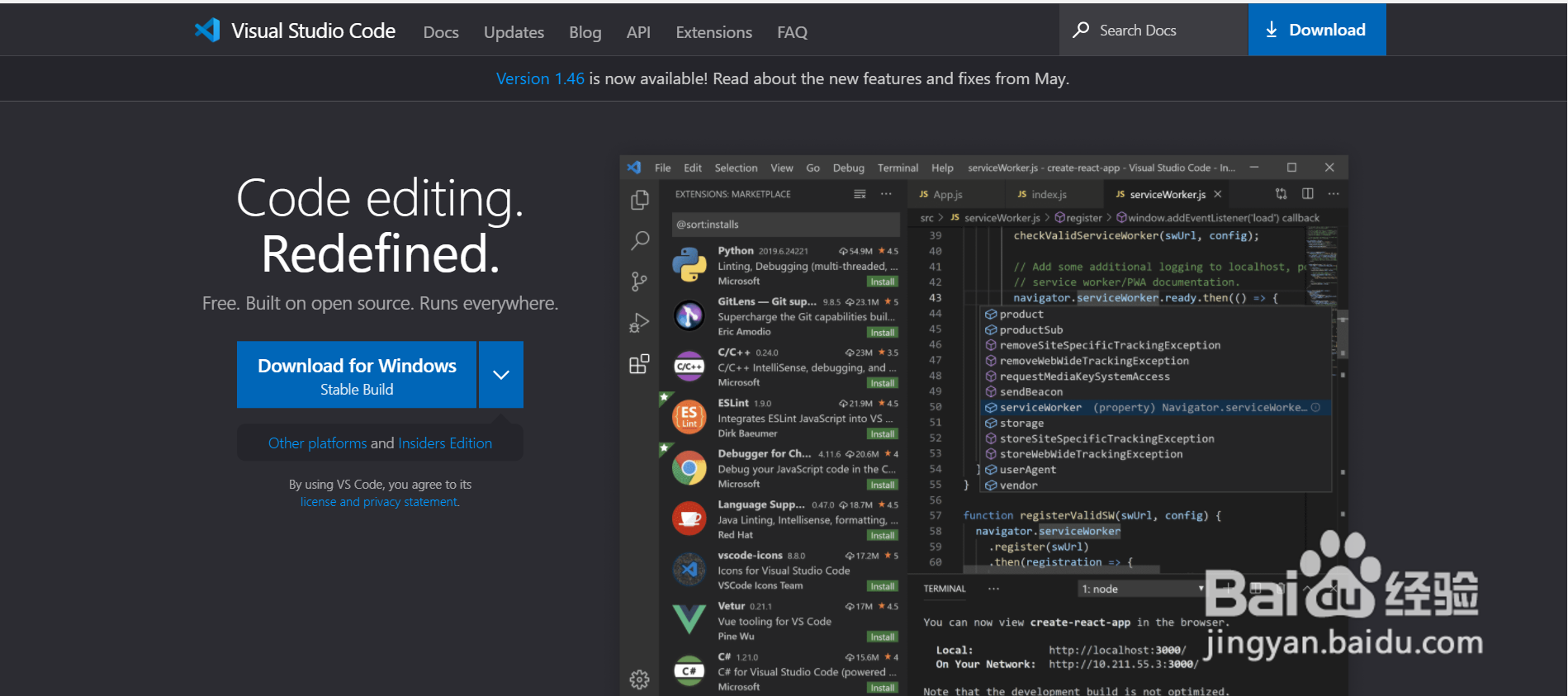Viewport: 1568px width, 696px height.
Task: Click the info icon on serviceWorker suggestion
Action: click(1316, 408)
